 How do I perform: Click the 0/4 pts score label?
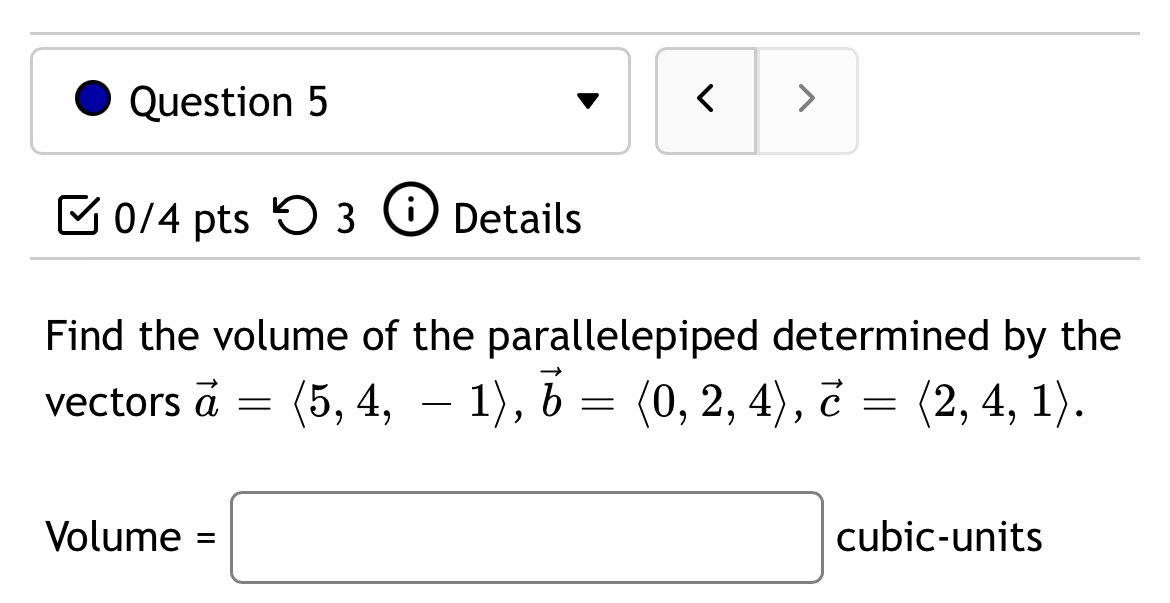tap(182, 218)
